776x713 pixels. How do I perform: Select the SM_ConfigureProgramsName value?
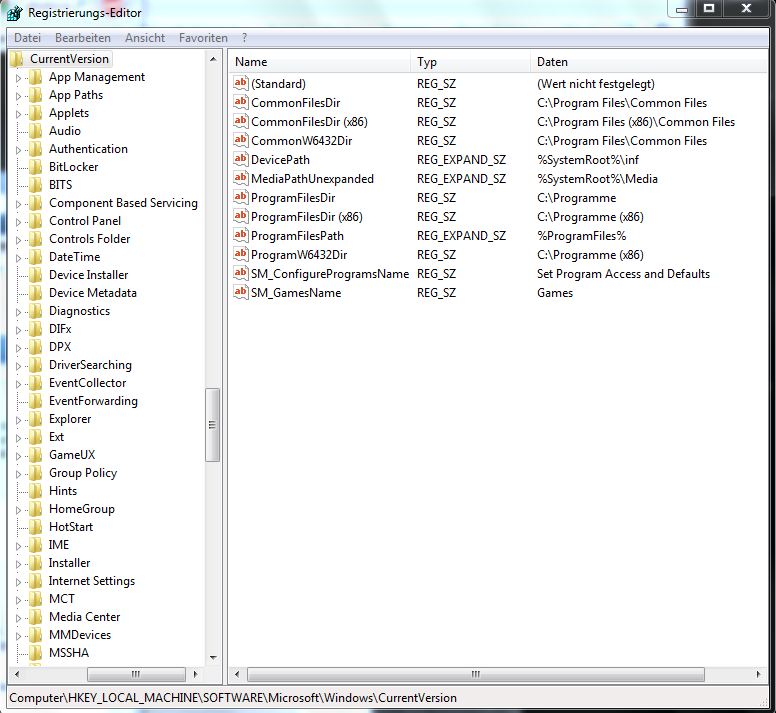click(x=330, y=274)
